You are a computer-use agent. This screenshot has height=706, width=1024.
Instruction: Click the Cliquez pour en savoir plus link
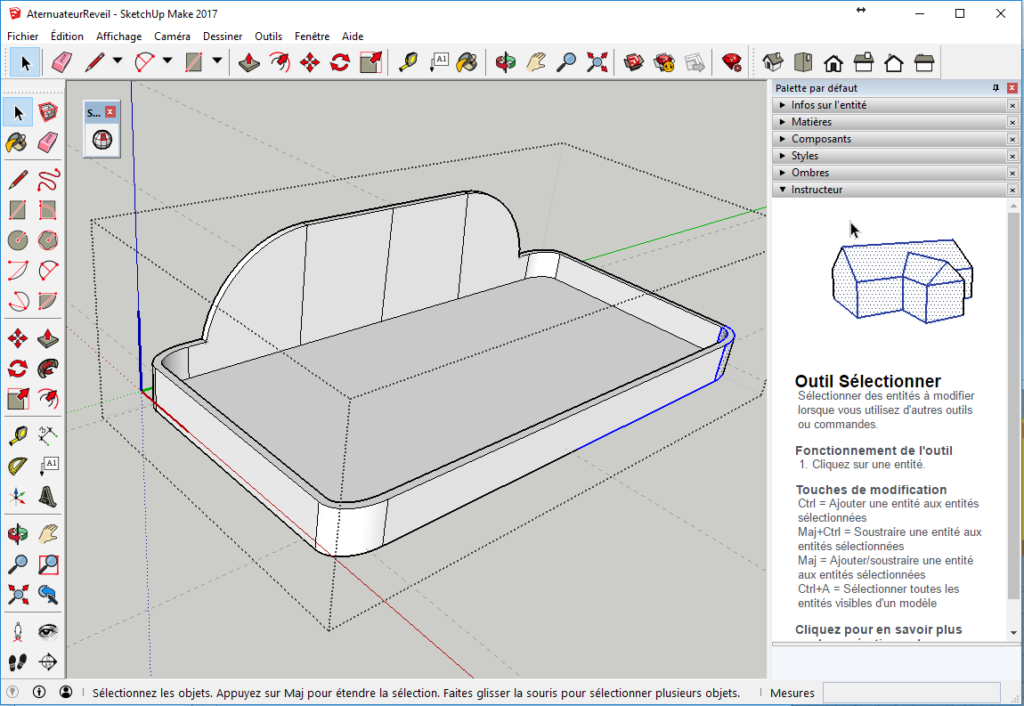[x=878, y=629]
